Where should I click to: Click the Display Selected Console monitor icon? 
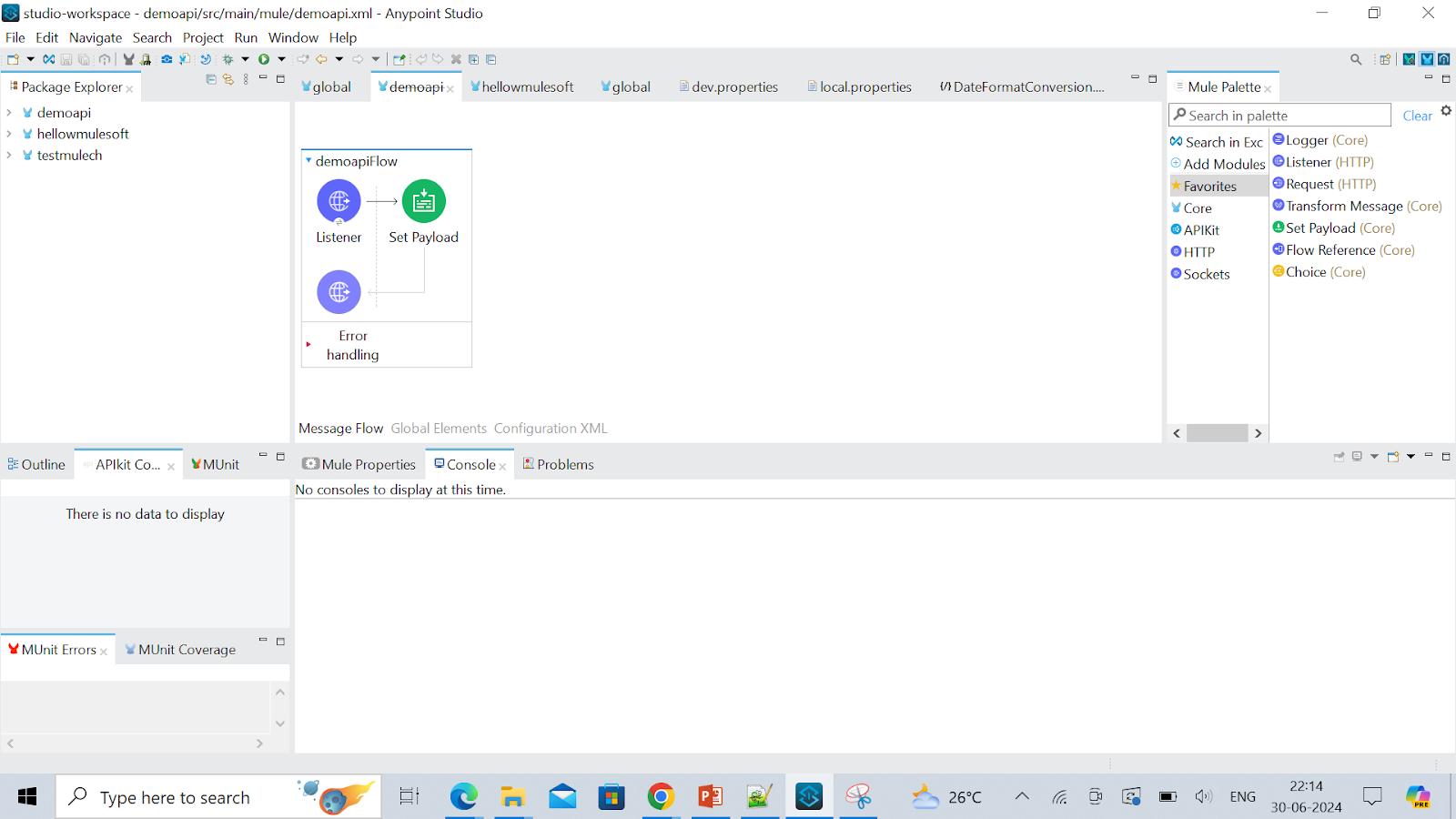pyautogui.click(x=1357, y=457)
